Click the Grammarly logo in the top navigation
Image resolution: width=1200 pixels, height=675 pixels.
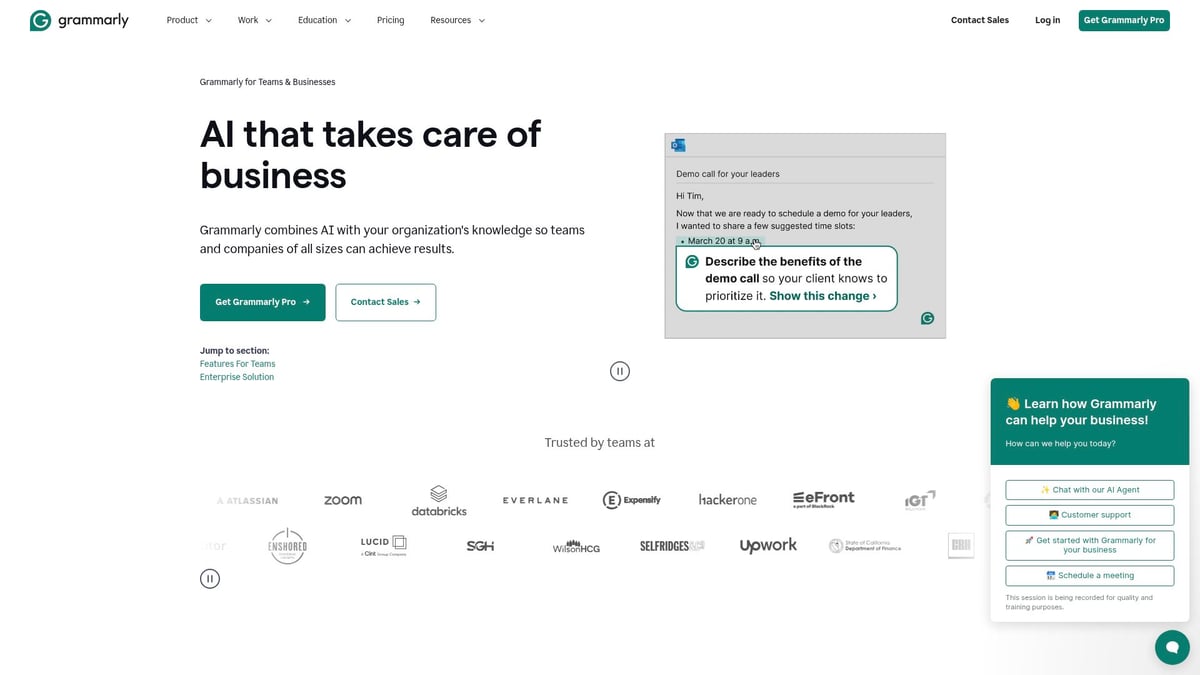coord(78,19)
